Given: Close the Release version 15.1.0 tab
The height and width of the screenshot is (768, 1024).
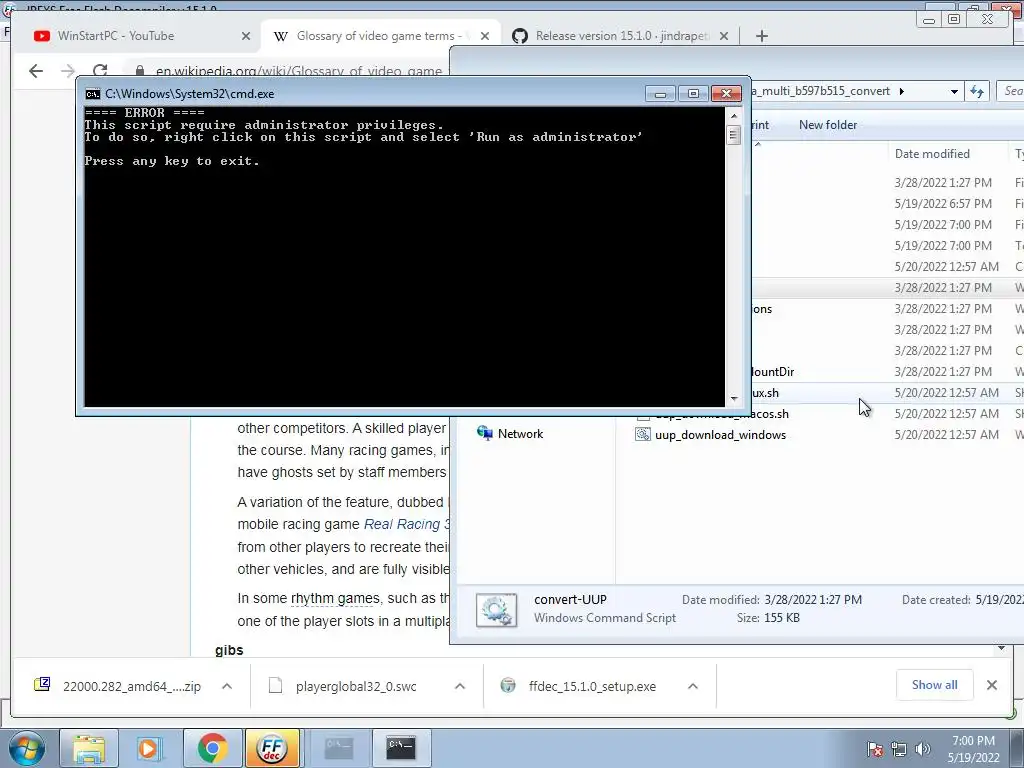Looking at the screenshot, I should 724,37.
